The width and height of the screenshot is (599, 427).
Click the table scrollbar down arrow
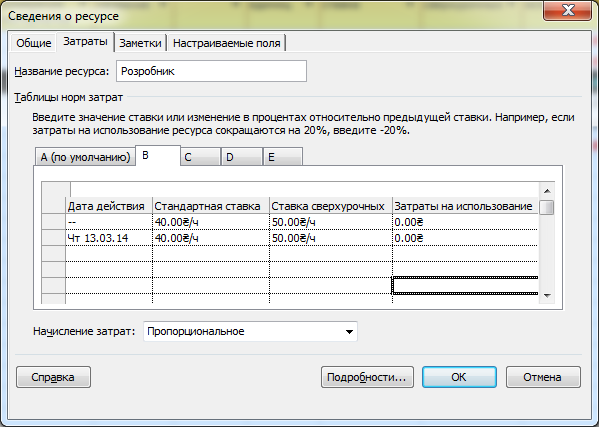pyautogui.click(x=547, y=296)
